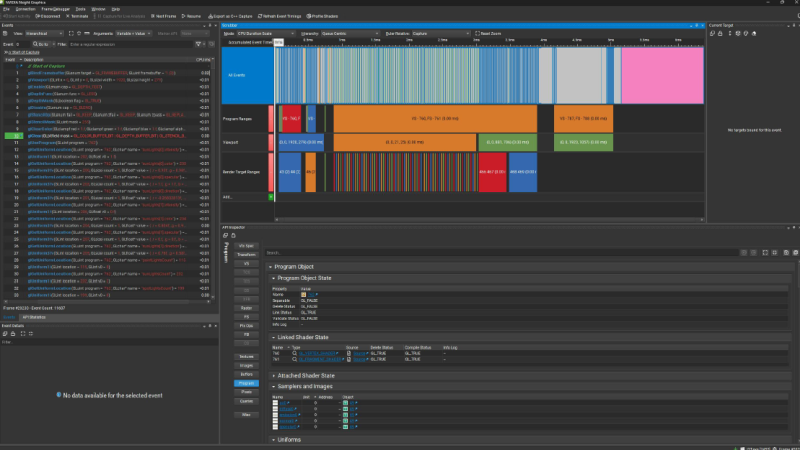The width and height of the screenshot is (800, 450).
Task: Select the Raster stage button
Action: click(x=245, y=308)
